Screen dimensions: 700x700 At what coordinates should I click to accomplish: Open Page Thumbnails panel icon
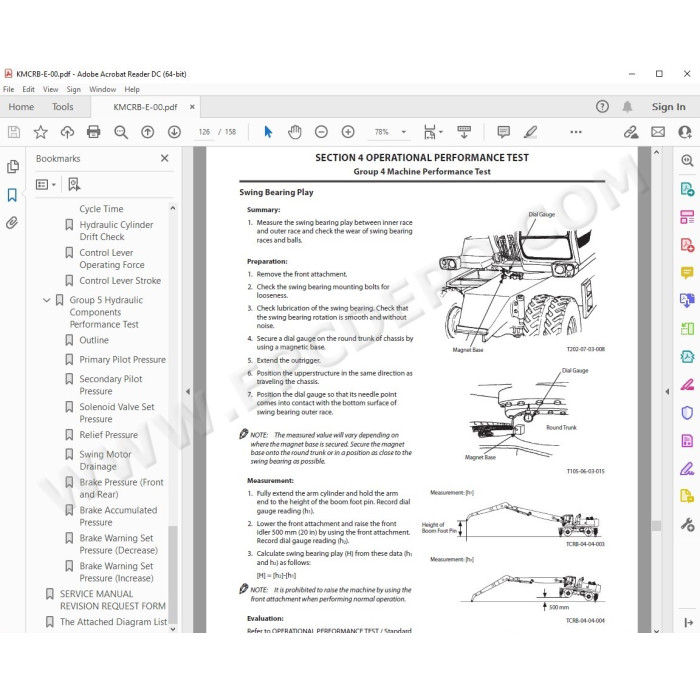point(13,167)
